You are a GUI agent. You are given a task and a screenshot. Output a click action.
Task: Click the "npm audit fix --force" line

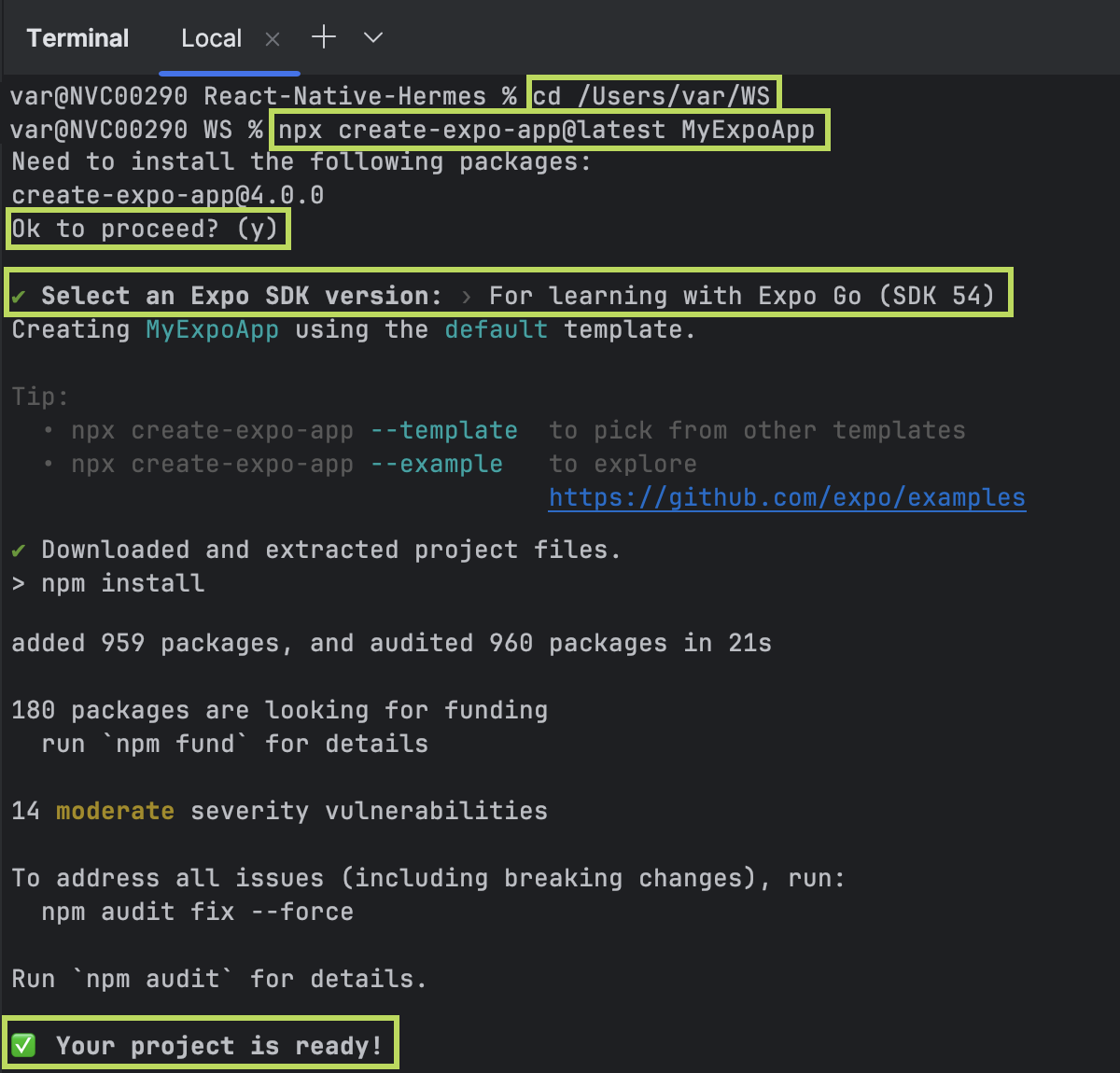(197, 912)
